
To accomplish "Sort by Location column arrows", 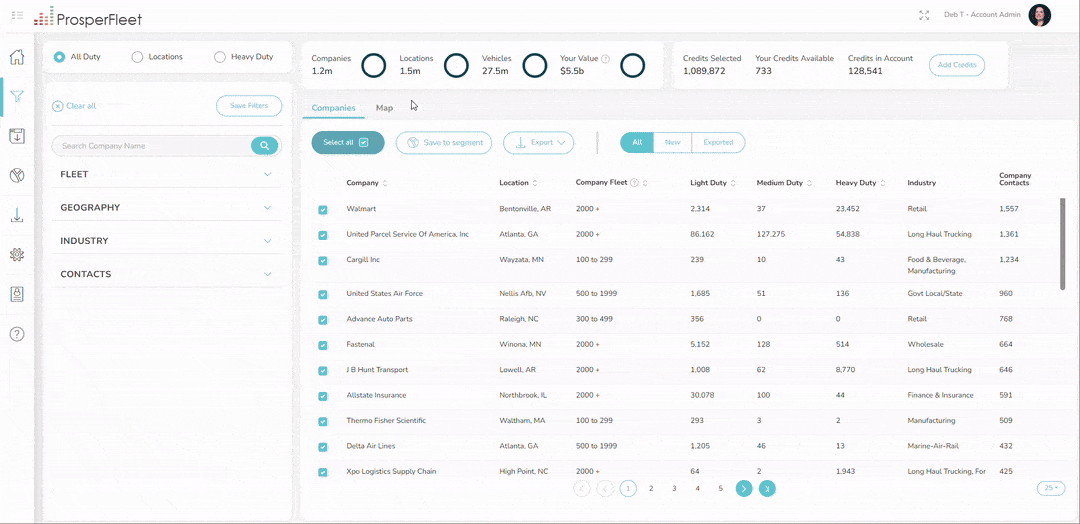I will [535, 183].
